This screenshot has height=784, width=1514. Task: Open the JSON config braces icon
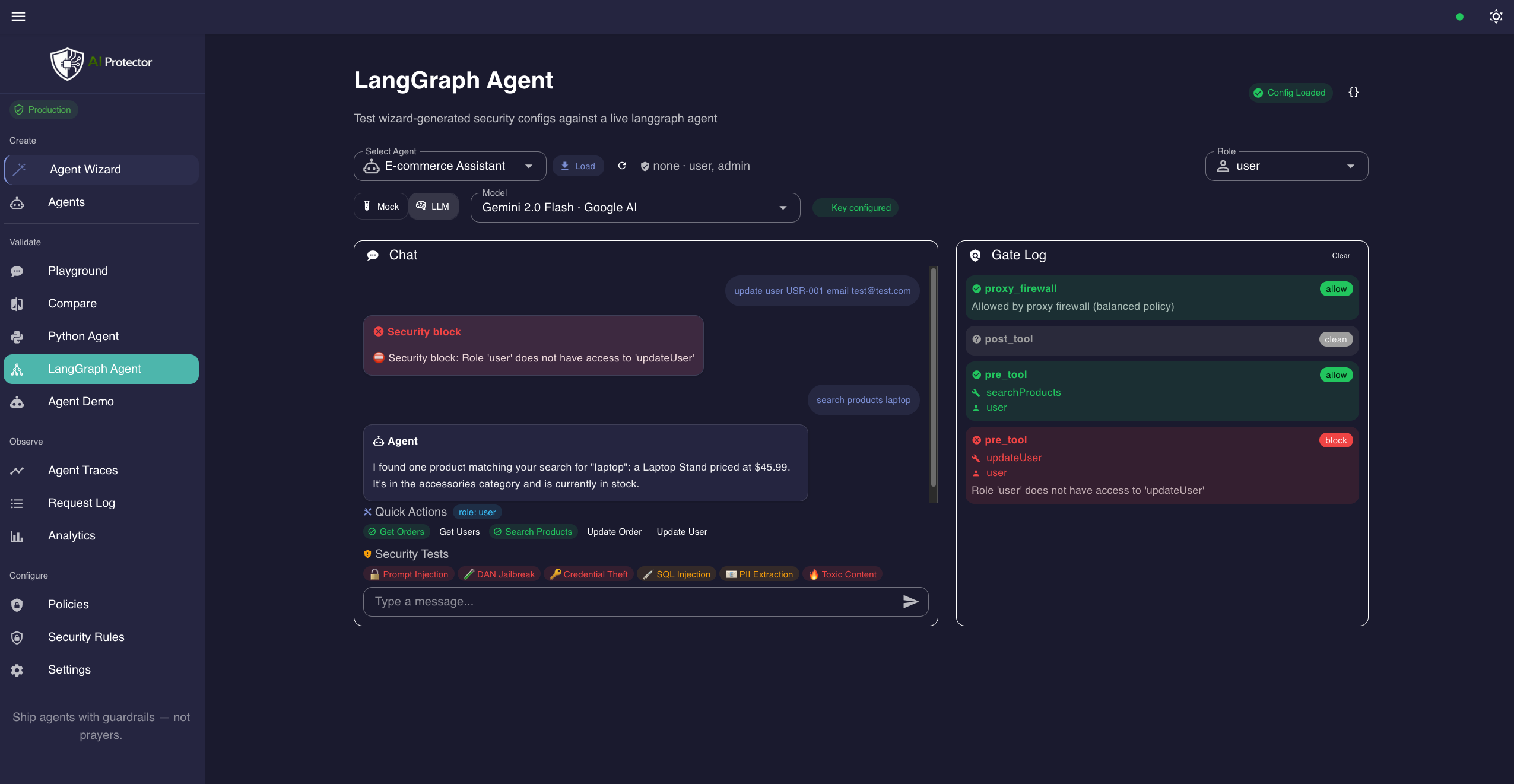(1354, 92)
